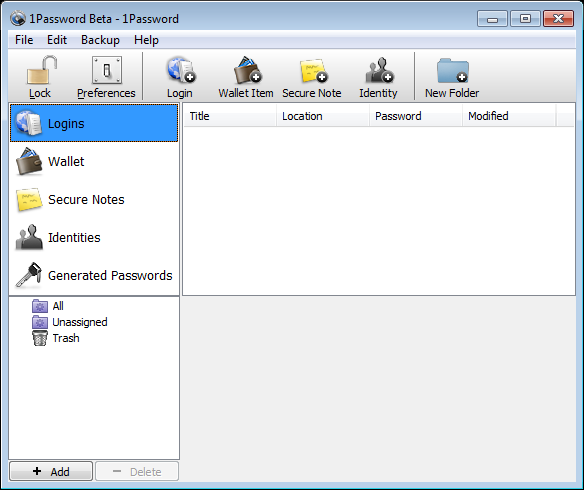
Task: Click the Delete button
Action: (x=137, y=471)
